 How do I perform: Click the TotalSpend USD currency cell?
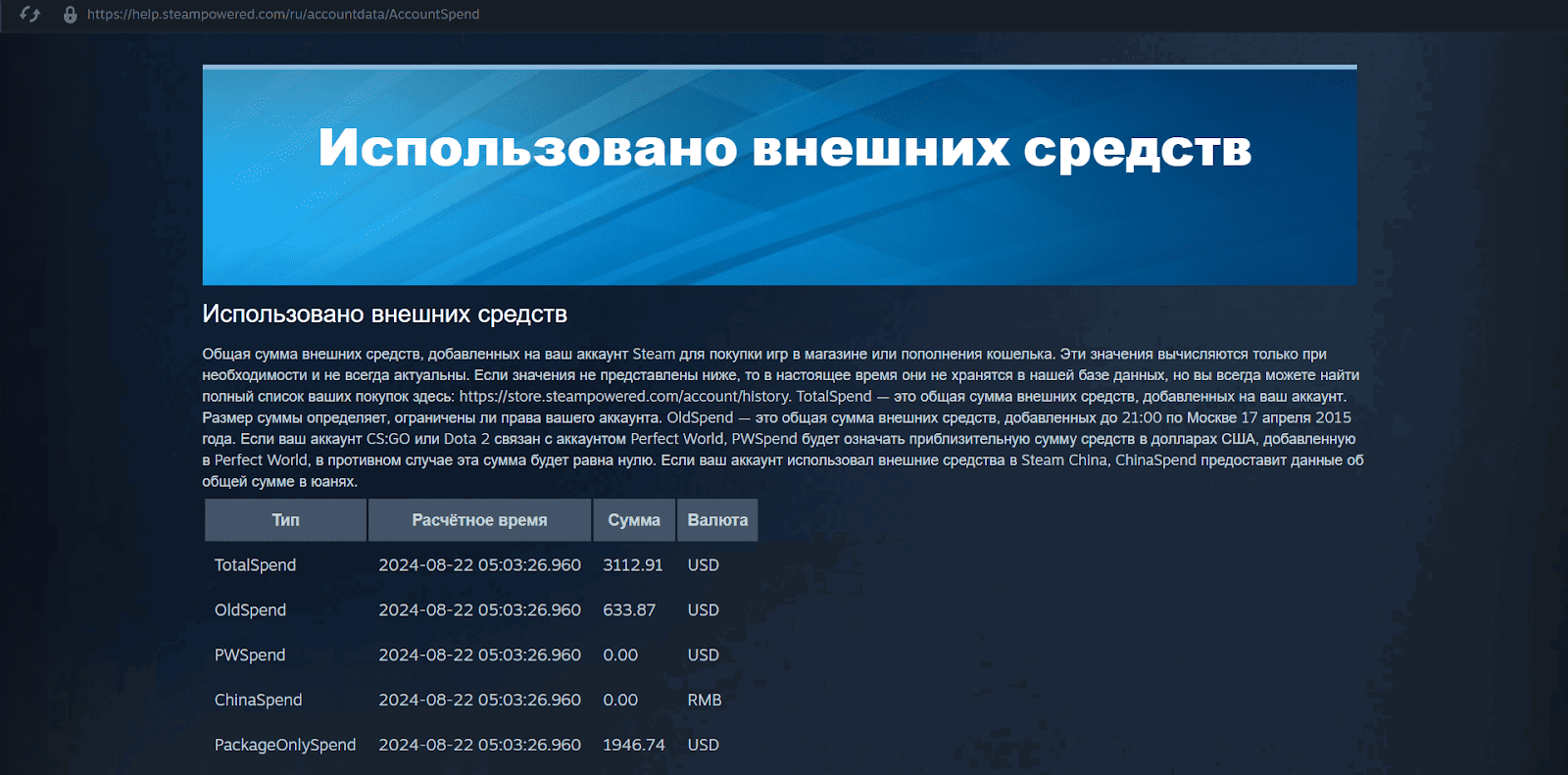[x=704, y=565]
